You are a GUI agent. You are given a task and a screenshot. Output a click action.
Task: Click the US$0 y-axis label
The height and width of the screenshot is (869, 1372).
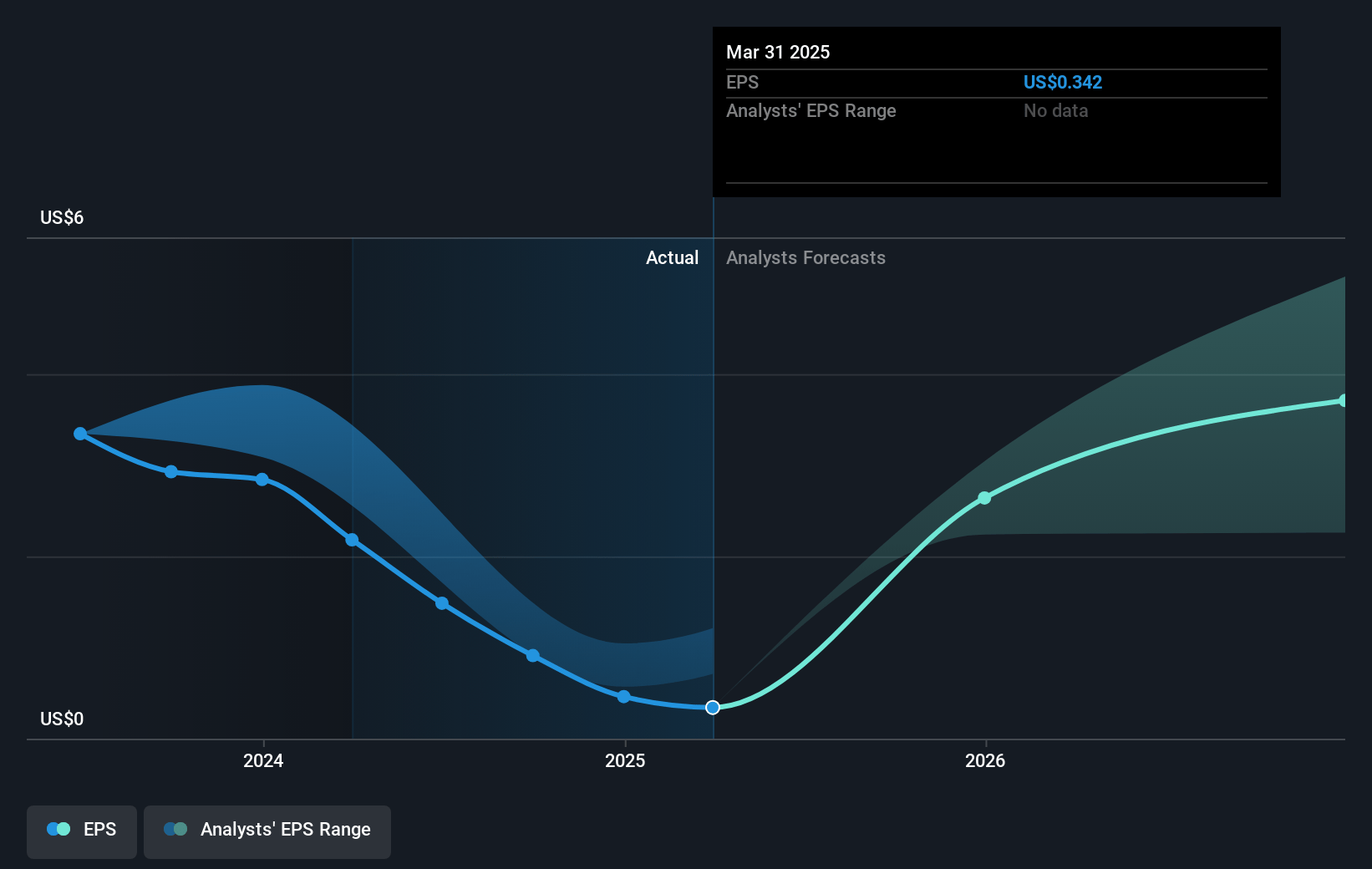(62, 719)
